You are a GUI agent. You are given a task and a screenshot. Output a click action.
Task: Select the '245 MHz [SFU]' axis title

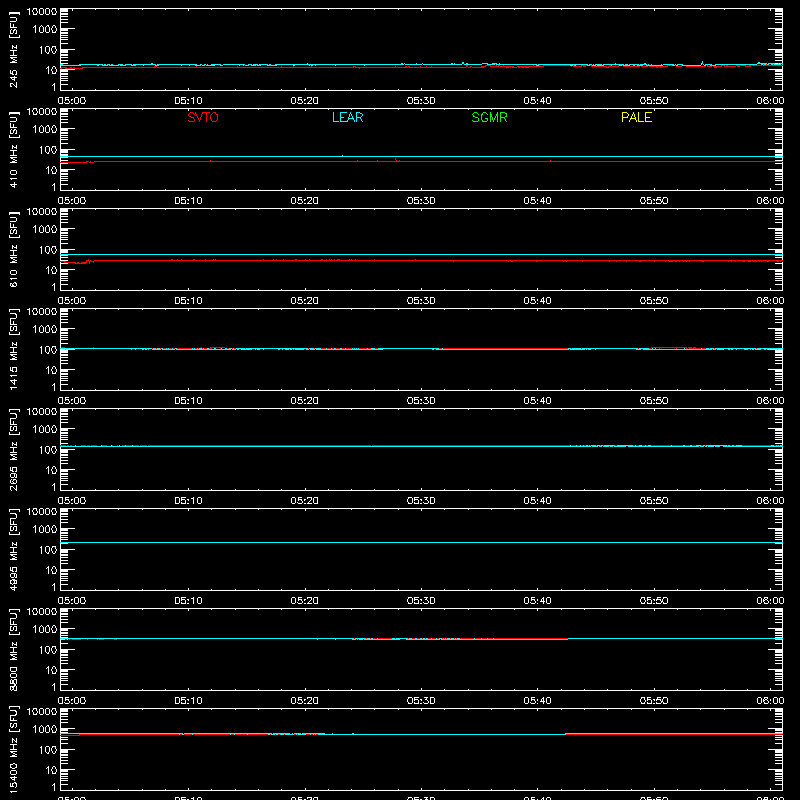13,49
